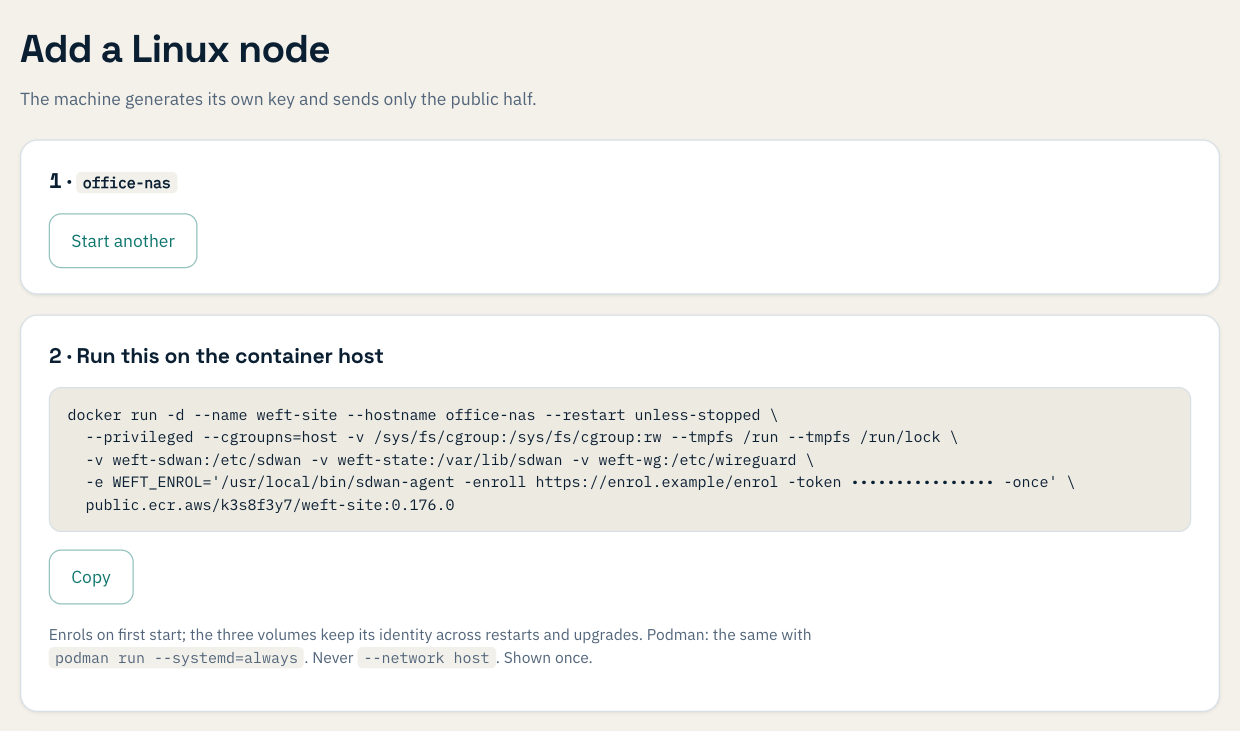Click the public.ecr.aws image name line

tap(270, 505)
